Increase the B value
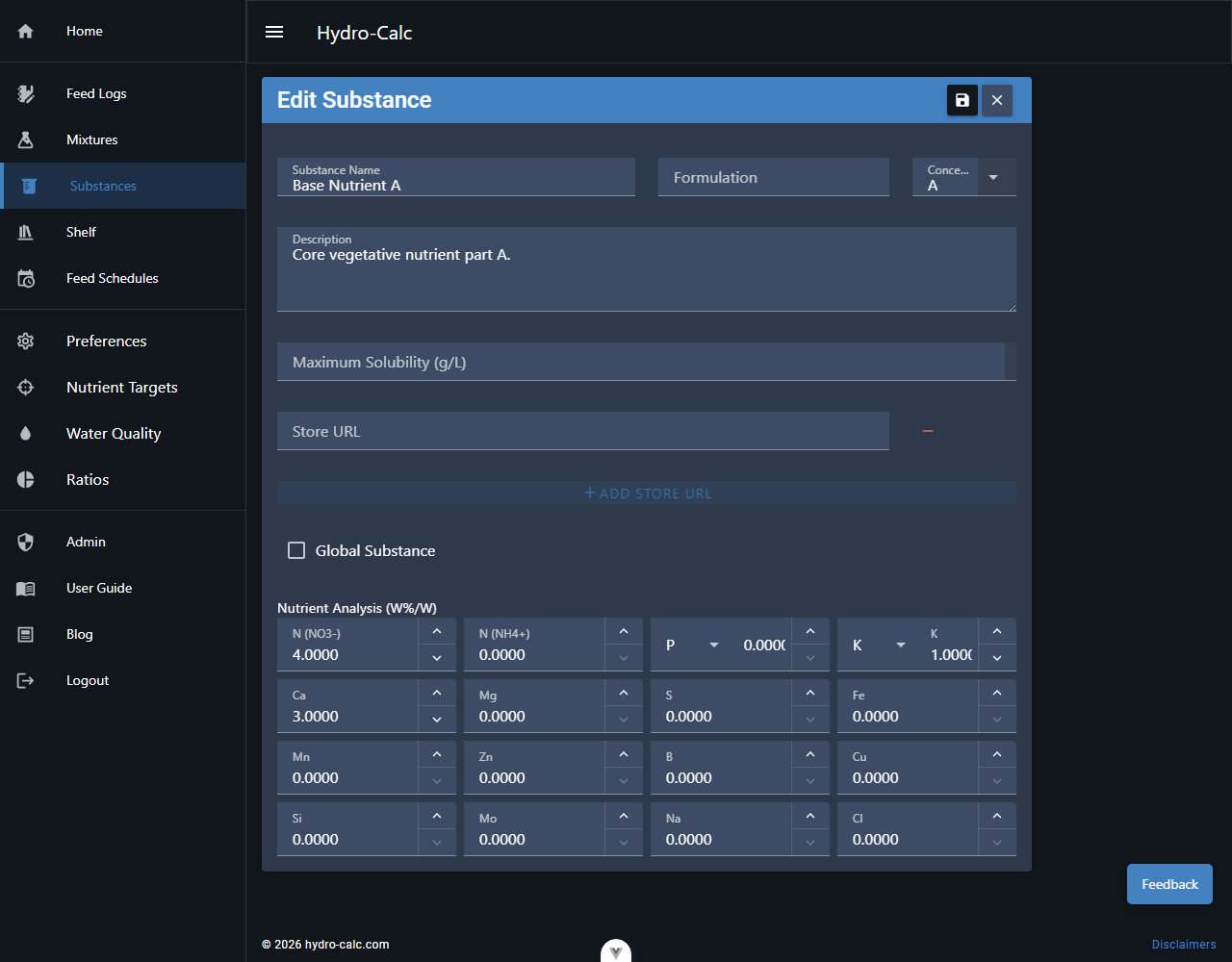Screen dimensions: 1232x962 pos(810,754)
